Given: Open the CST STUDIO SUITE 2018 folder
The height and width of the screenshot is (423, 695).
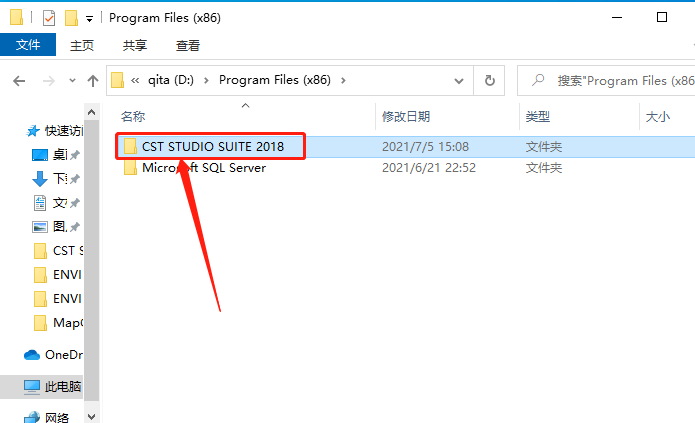Looking at the screenshot, I should coord(213,147).
